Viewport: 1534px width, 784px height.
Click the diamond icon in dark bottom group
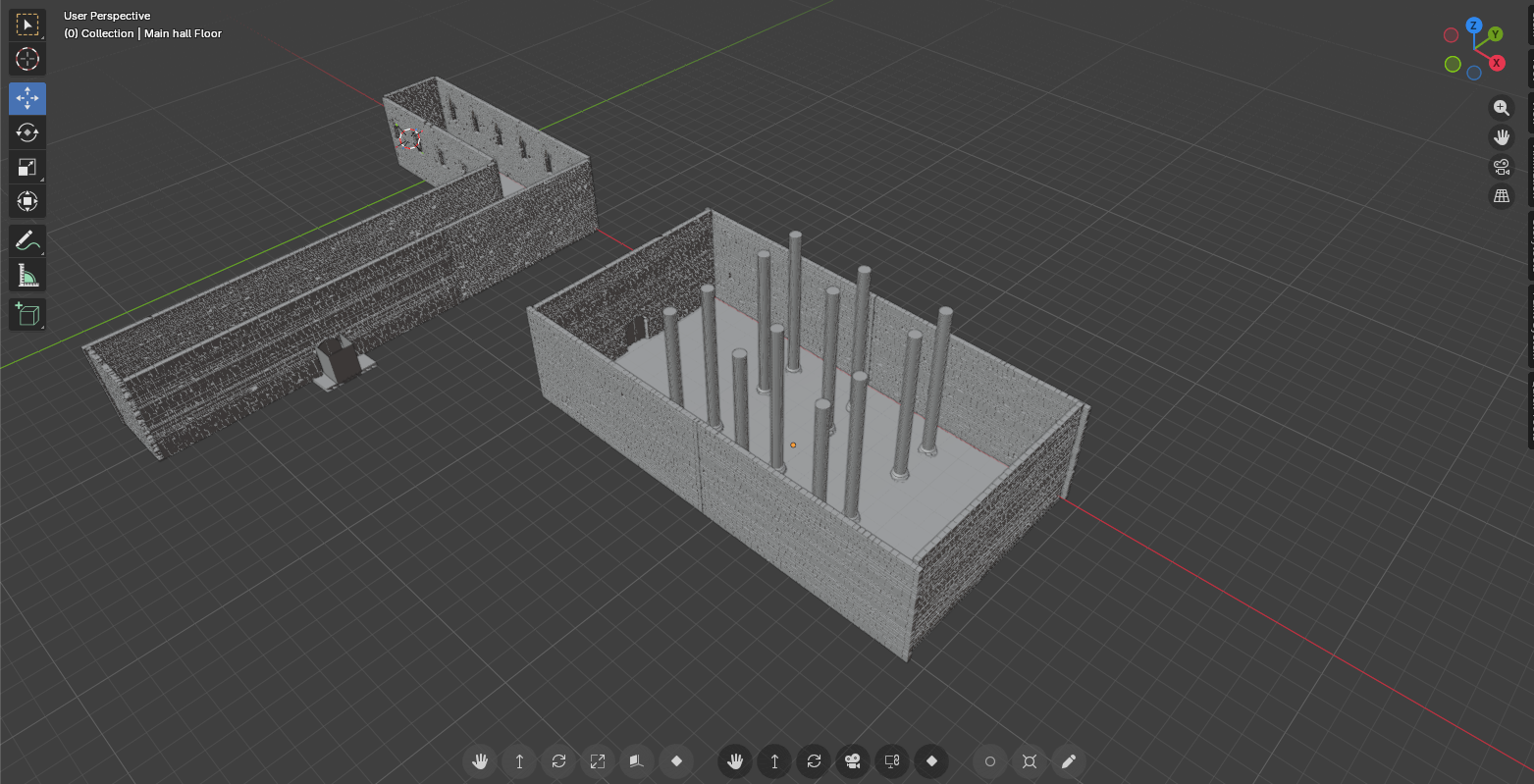coord(931,761)
